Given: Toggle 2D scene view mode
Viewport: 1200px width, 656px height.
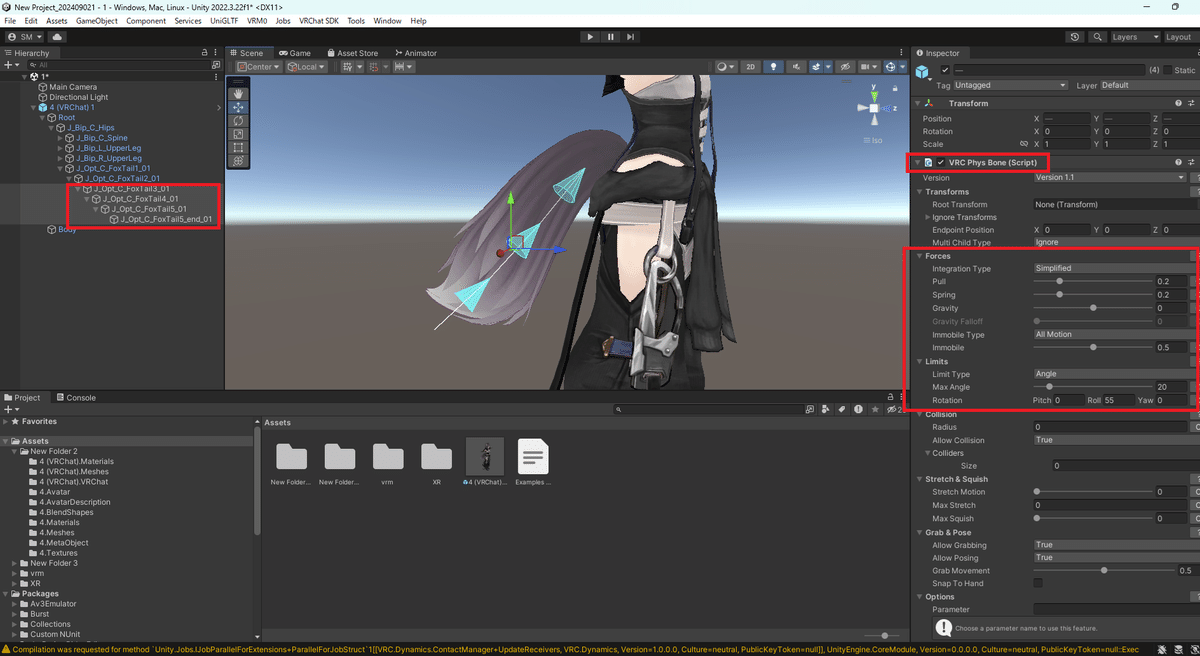Looking at the screenshot, I should coord(751,67).
